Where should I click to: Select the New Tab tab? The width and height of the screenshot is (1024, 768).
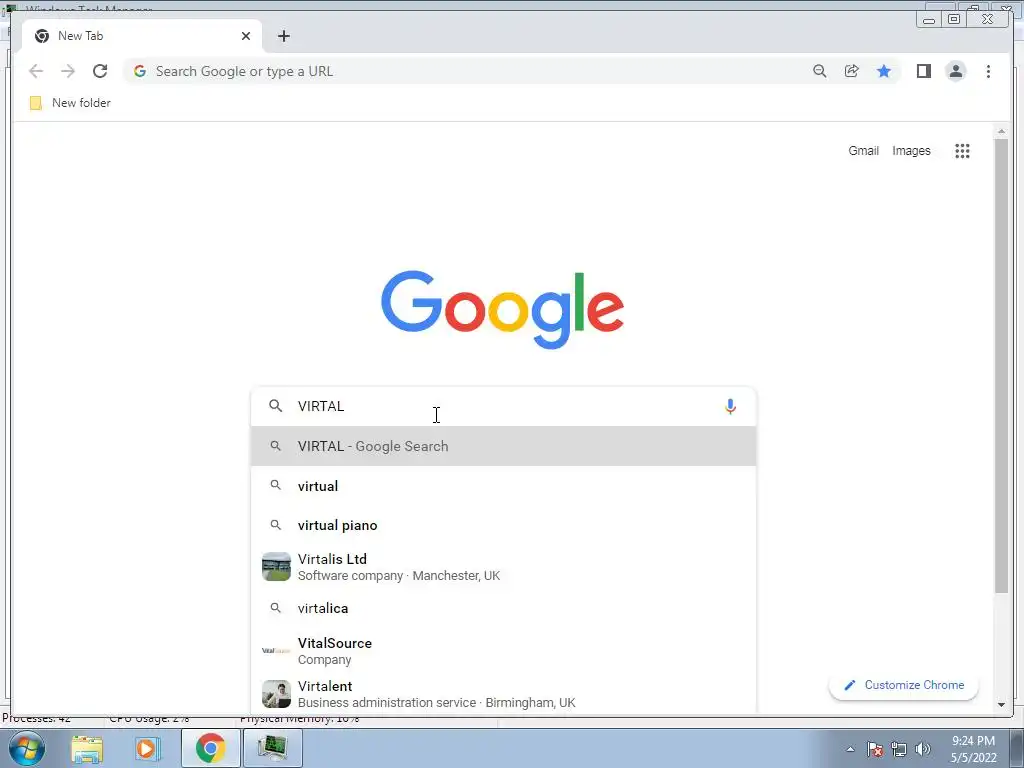142,36
